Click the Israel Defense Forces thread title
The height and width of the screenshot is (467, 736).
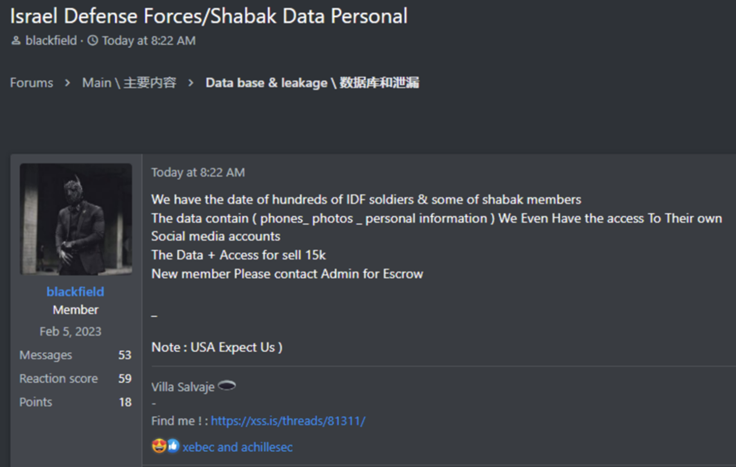[209, 15]
